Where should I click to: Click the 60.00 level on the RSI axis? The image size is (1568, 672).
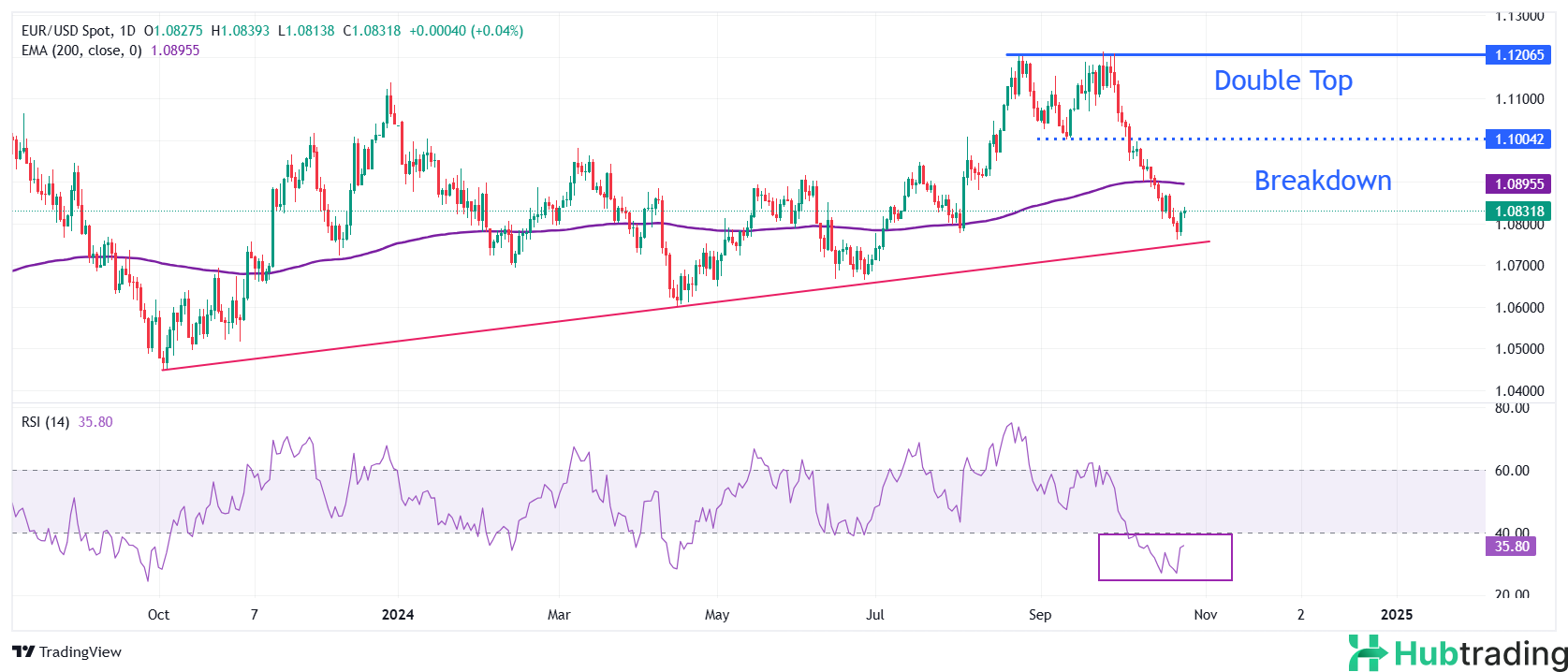click(x=1512, y=471)
